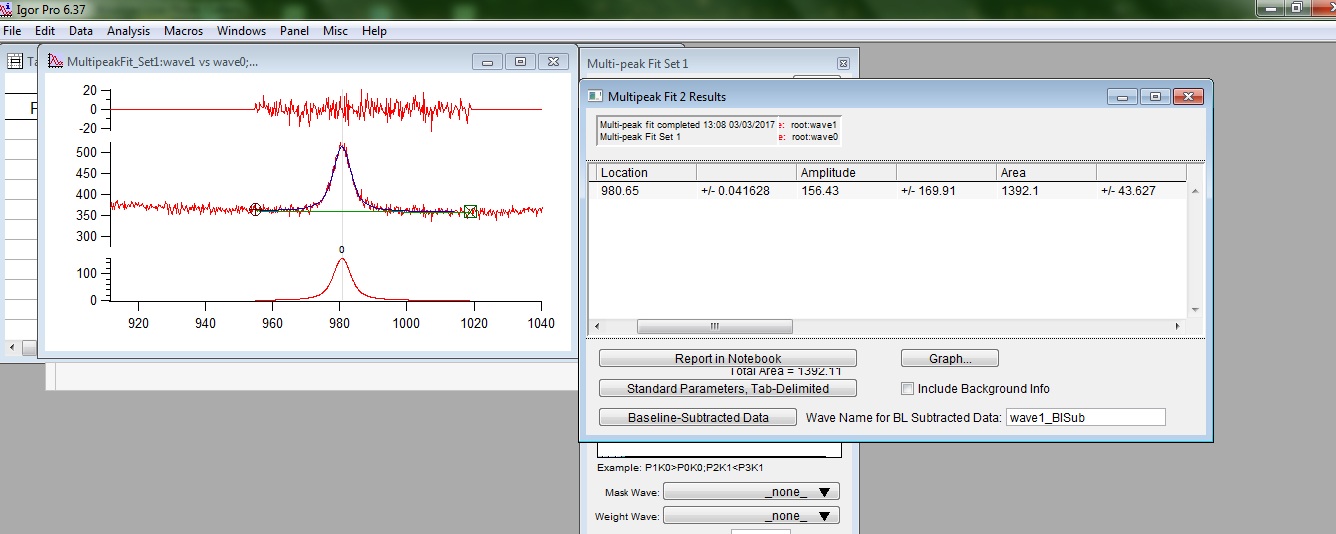Click the Report in Notebook button

point(728,358)
